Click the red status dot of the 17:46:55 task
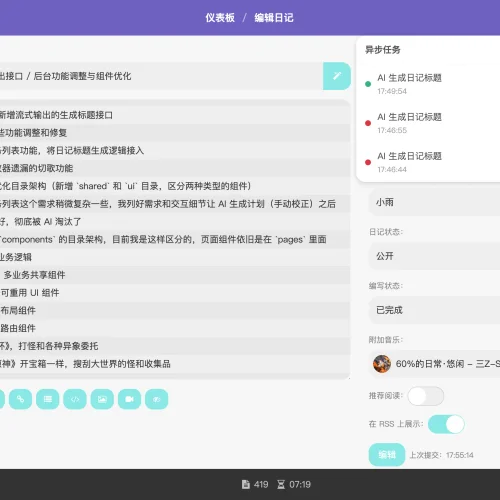 pos(368,123)
